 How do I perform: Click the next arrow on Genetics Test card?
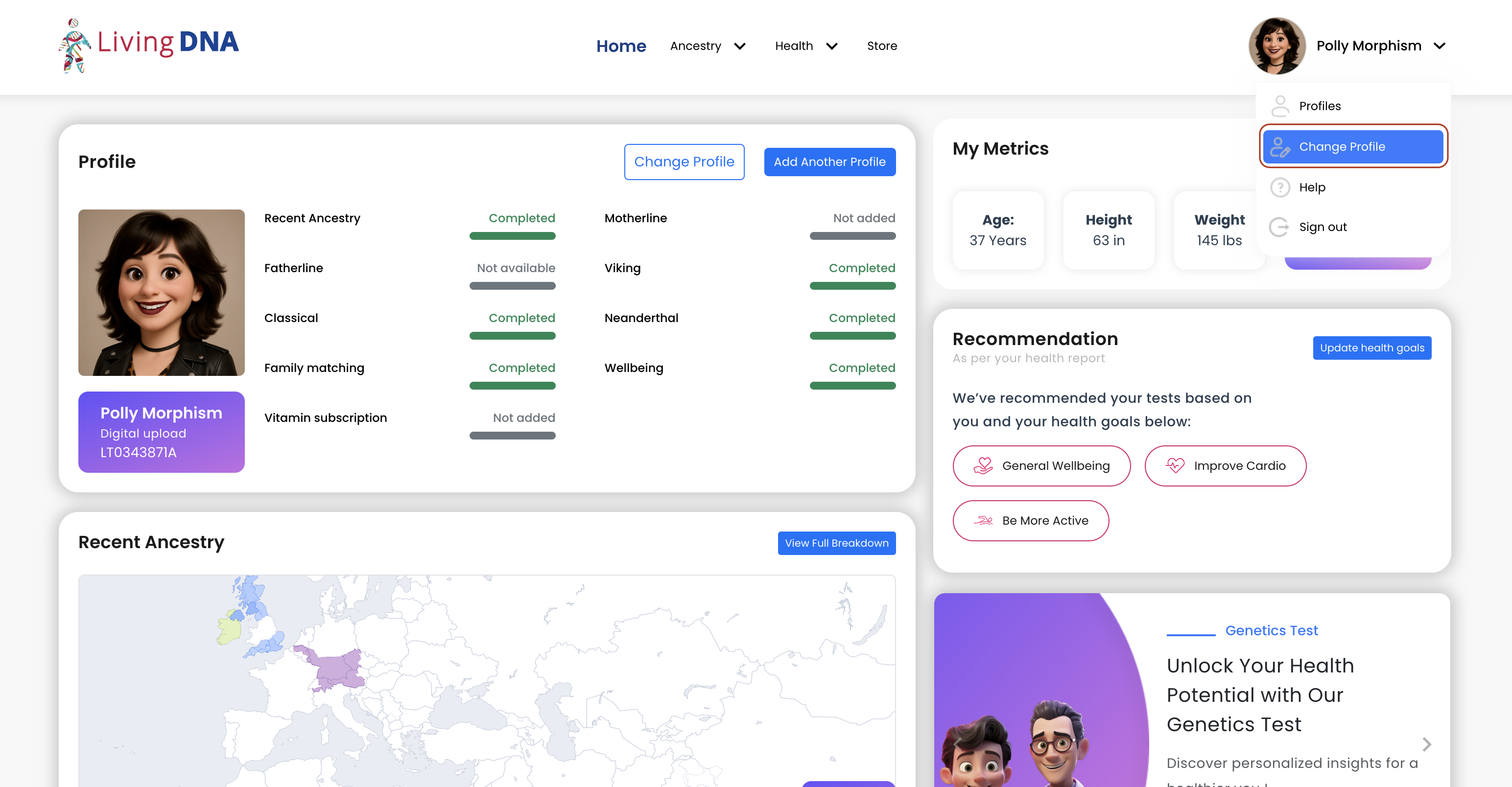1426,744
